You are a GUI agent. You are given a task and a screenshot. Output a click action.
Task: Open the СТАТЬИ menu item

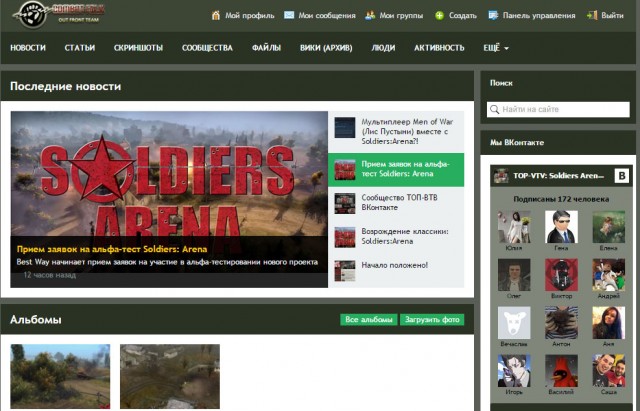80,48
